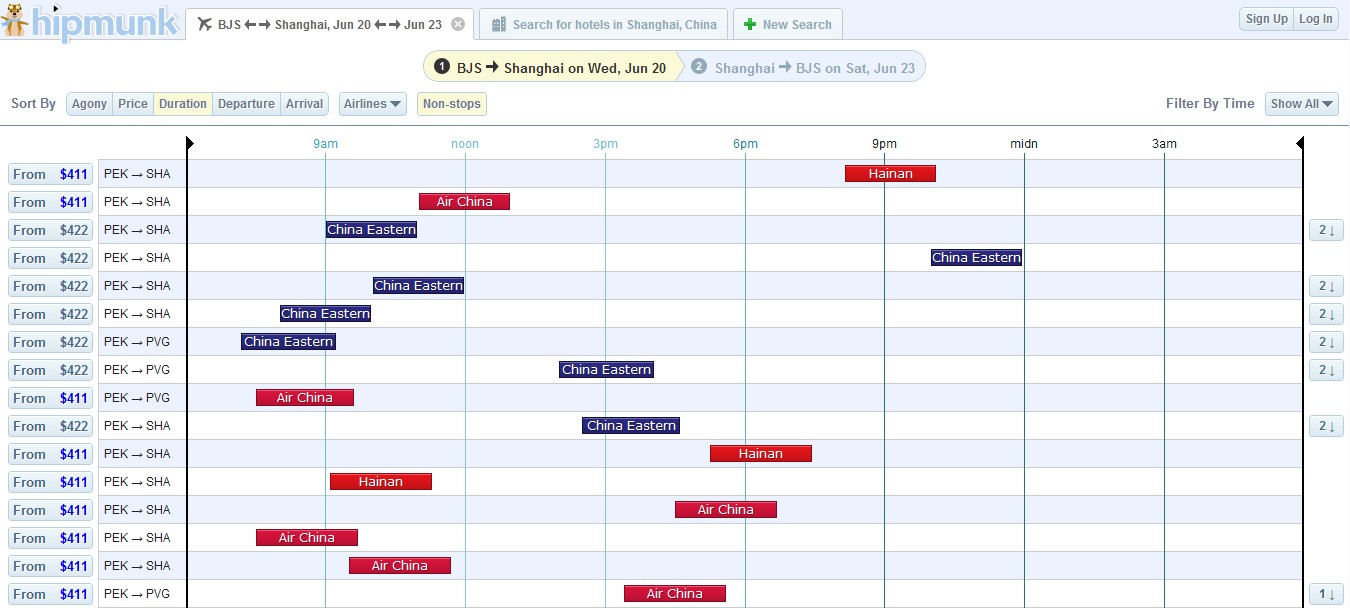Click the "Filter By Time" label
1350x608 pixels.
[1210, 104]
